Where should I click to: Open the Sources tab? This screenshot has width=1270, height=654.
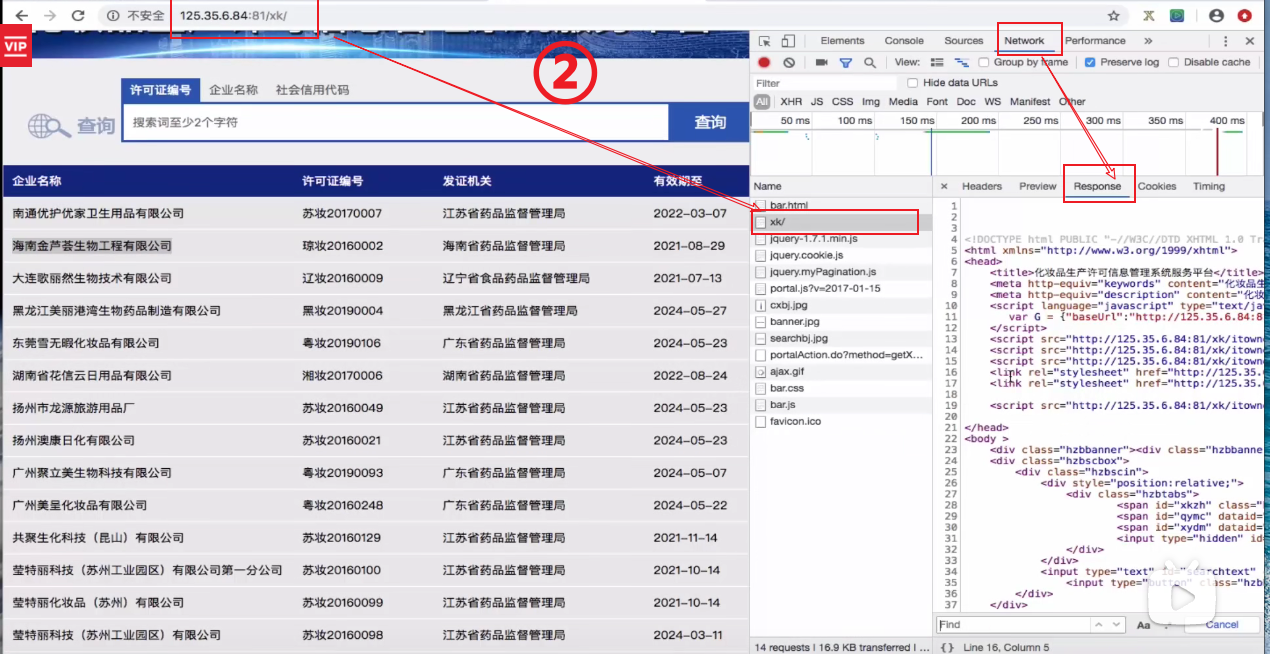tap(964, 41)
